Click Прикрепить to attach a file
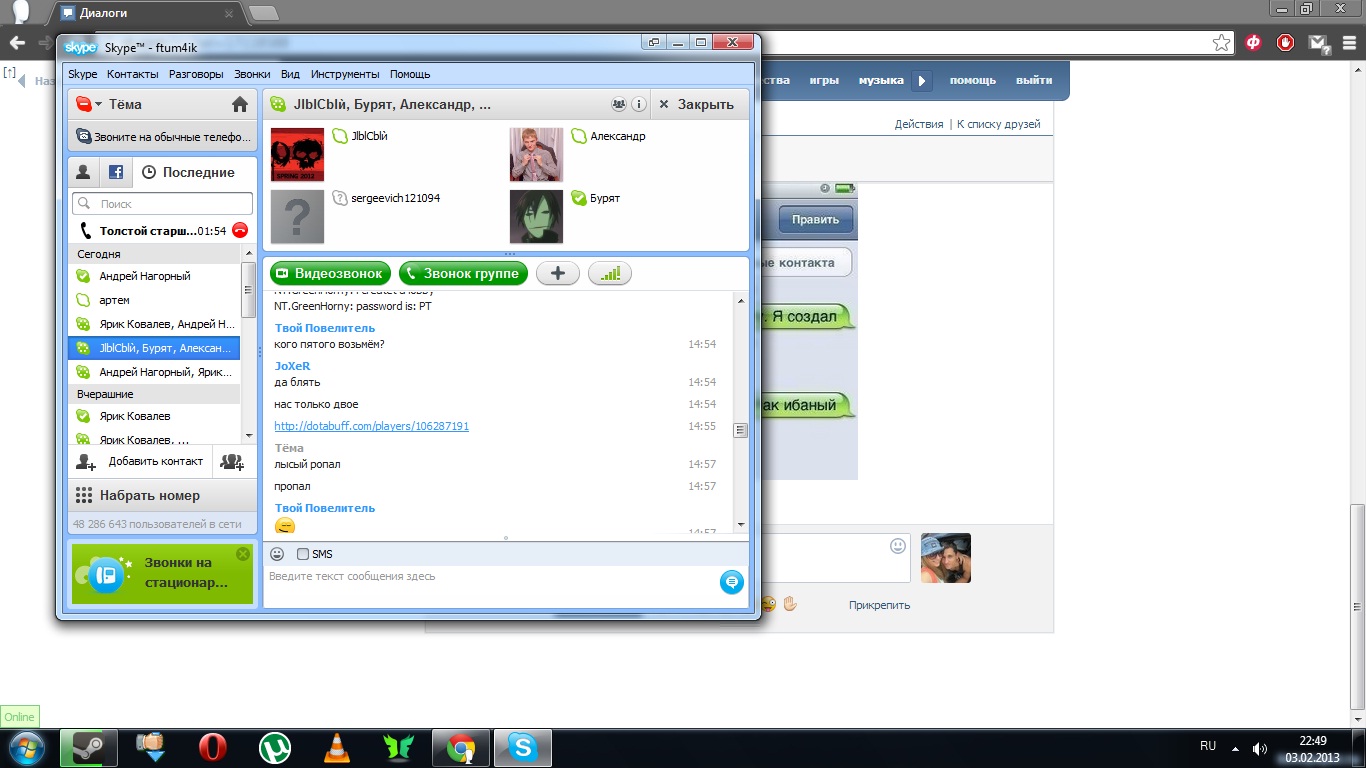Image resolution: width=1366 pixels, height=768 pixels. (879, 605)
